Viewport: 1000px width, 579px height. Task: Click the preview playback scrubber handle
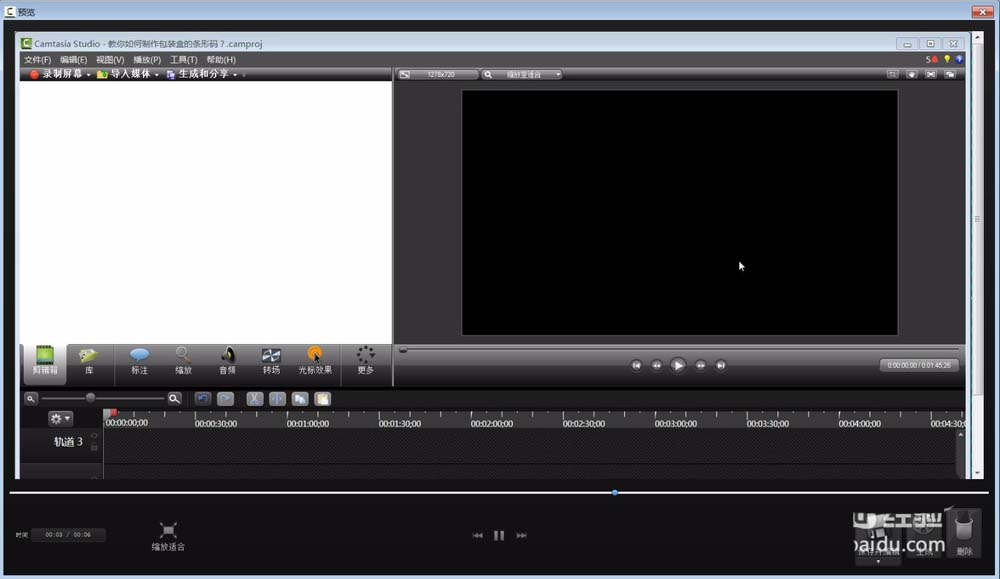click(x=403, y=349)
